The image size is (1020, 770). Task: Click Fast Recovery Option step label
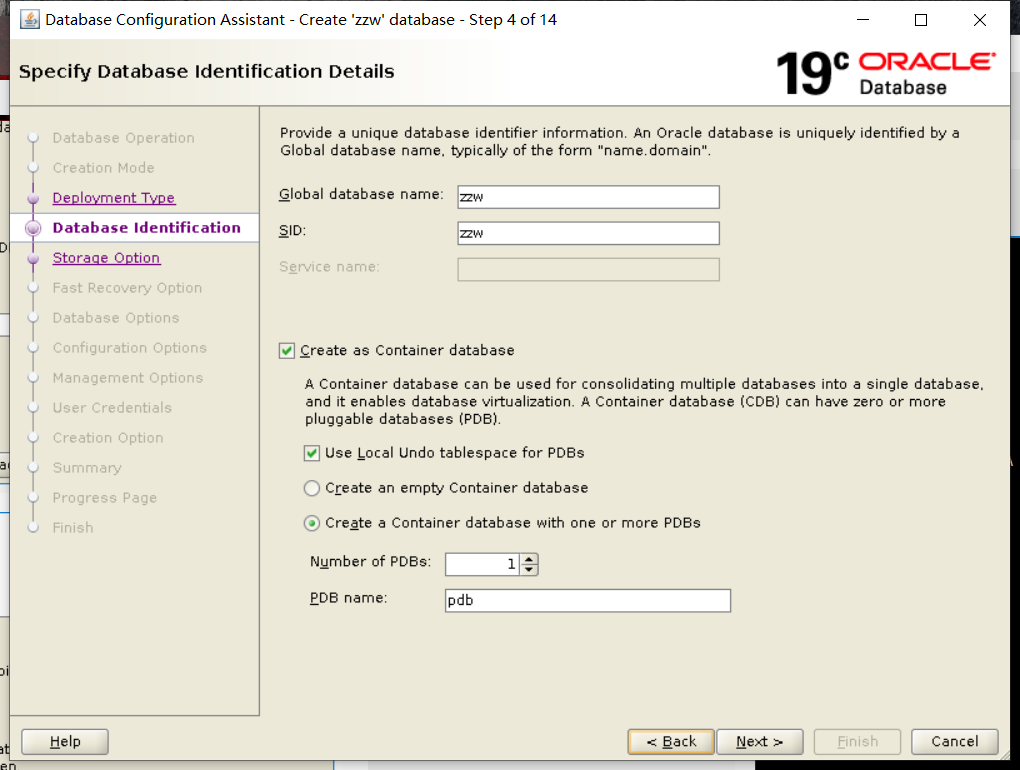click(128, 287)
